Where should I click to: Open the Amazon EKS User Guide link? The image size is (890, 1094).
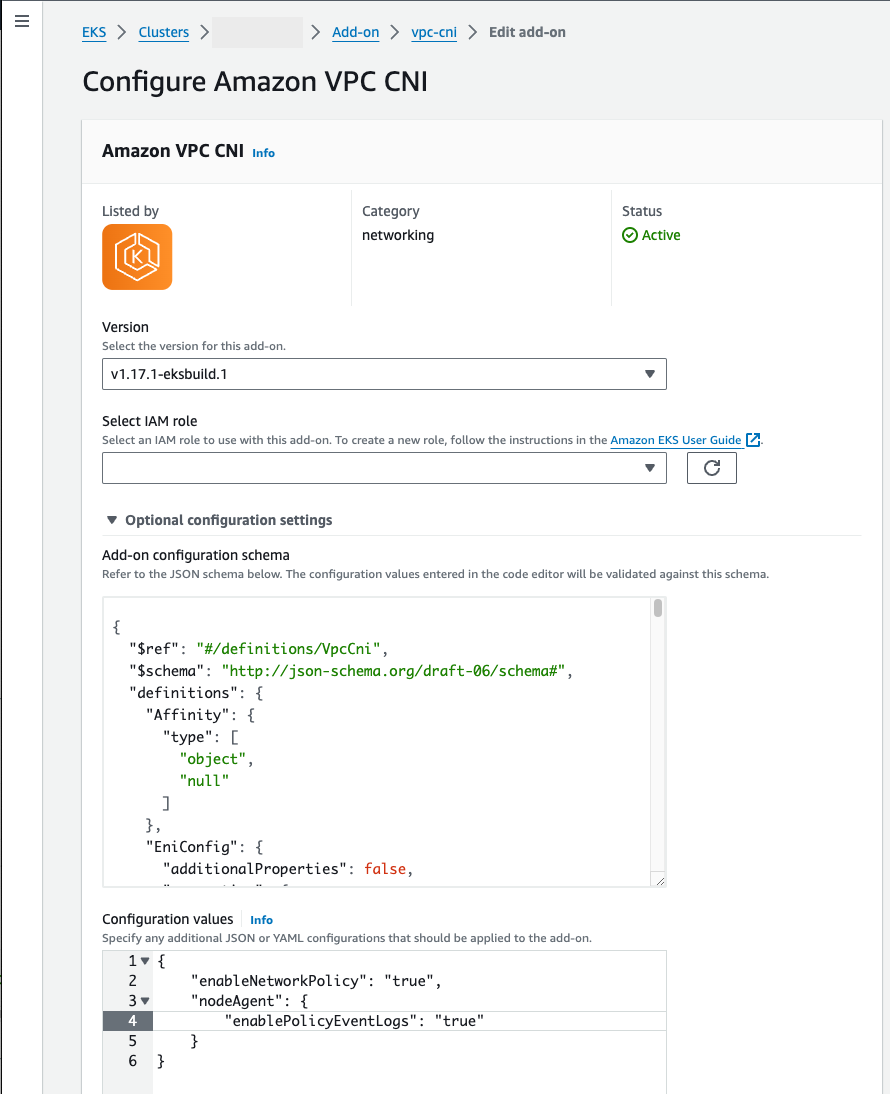click(675, 440)
